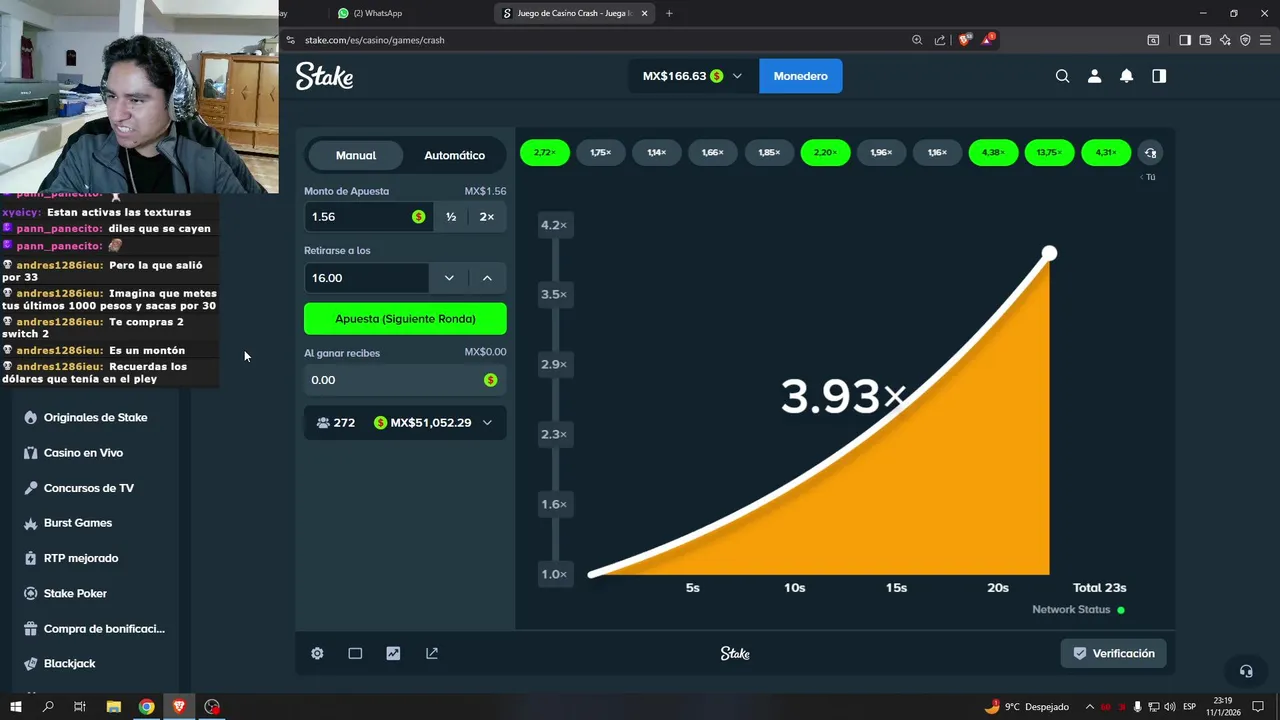Open Brave Leo AI icon

pos(1225,40)
